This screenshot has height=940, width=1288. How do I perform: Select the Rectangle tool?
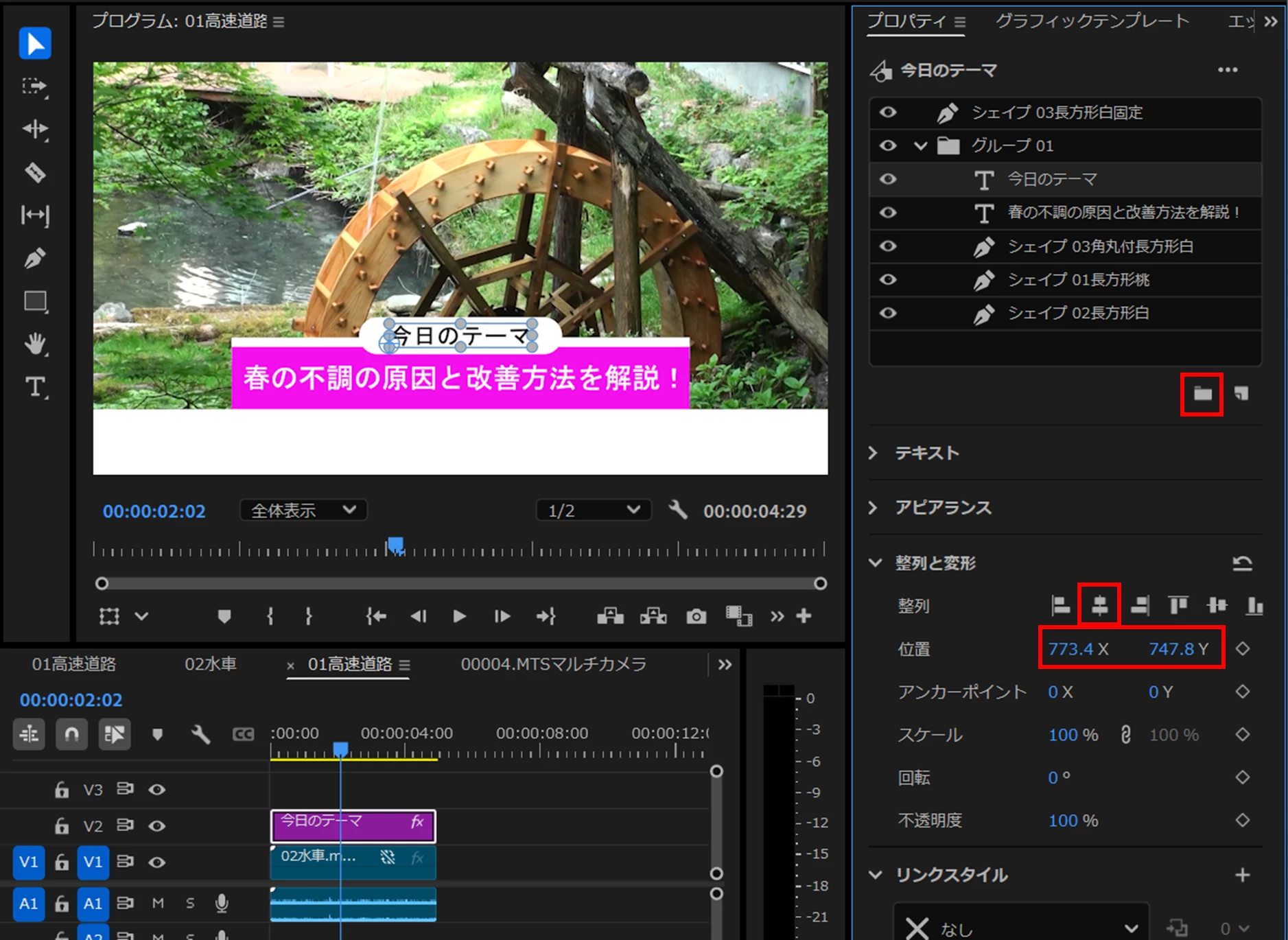coord(35,302)
